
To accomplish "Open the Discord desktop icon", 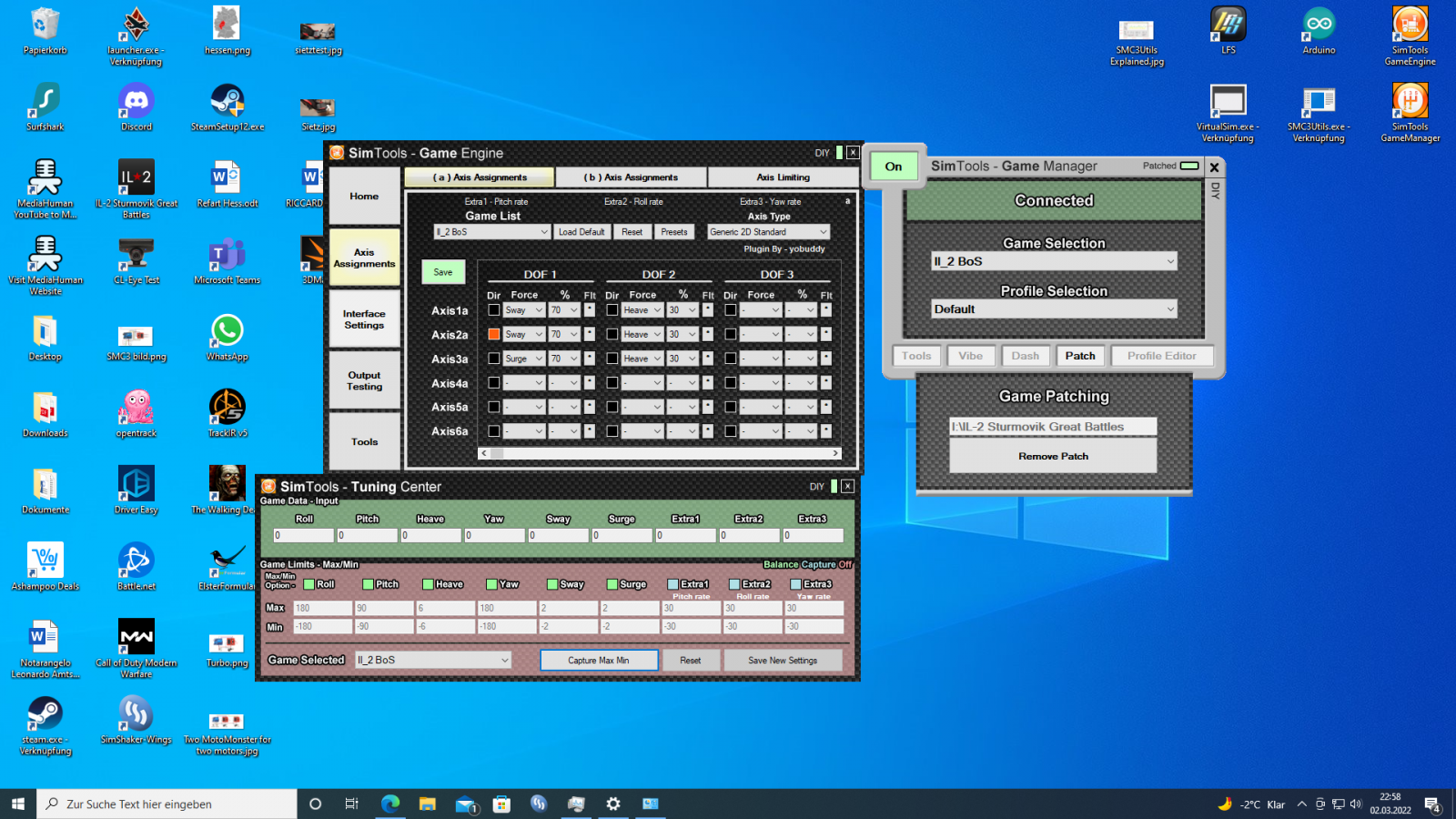I will [136, 102].
